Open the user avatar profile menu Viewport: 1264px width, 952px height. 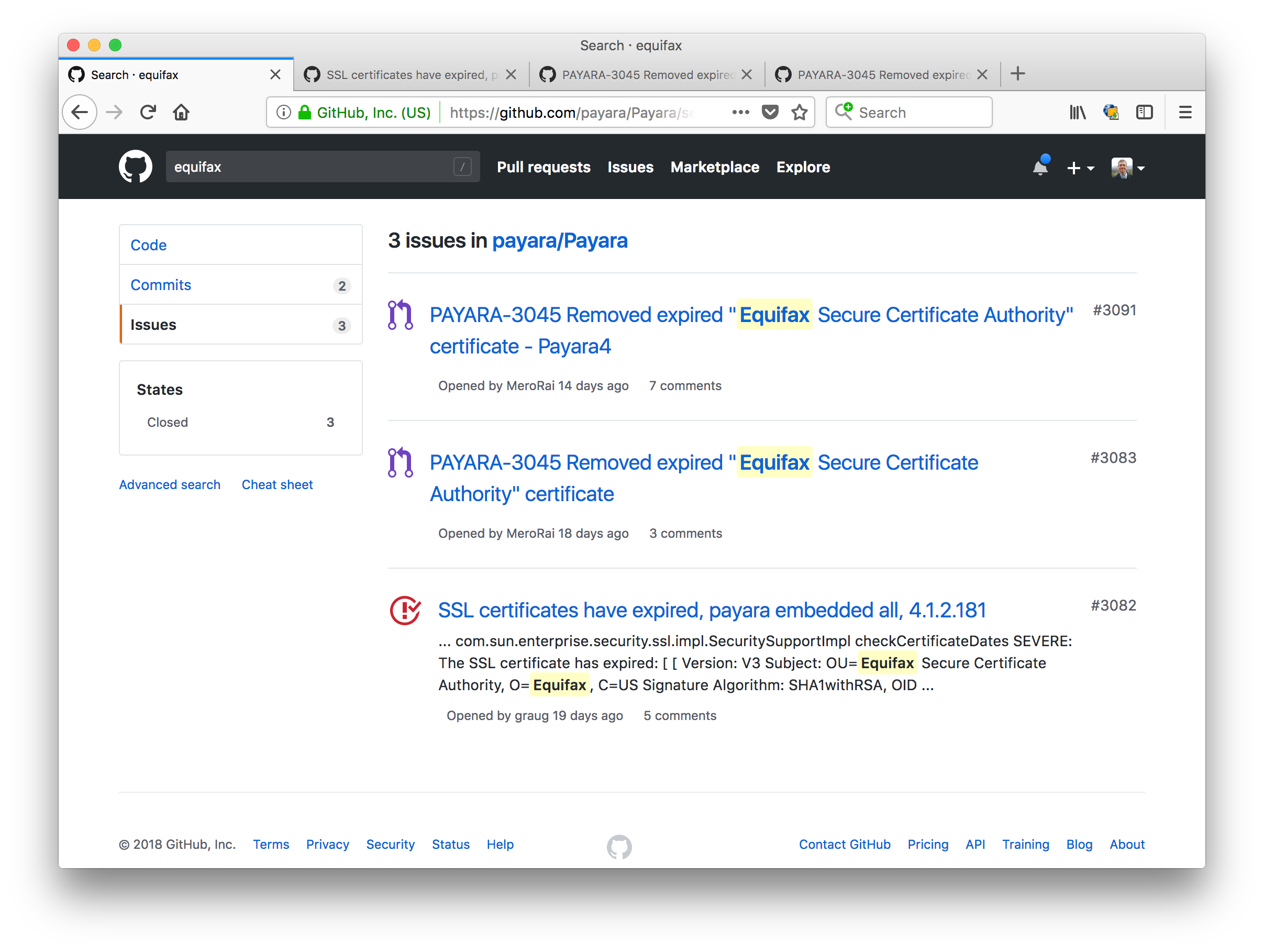coord(1127,168)
